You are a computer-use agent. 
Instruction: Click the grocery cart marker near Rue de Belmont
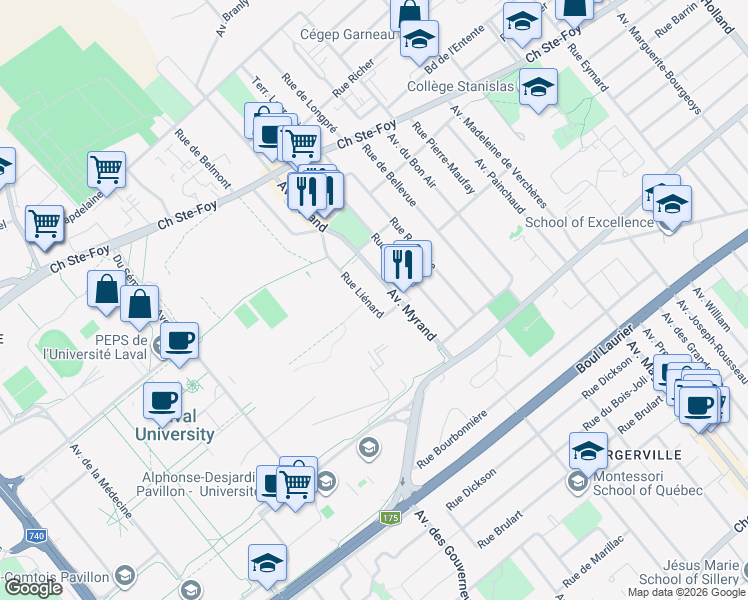point(107,170)
